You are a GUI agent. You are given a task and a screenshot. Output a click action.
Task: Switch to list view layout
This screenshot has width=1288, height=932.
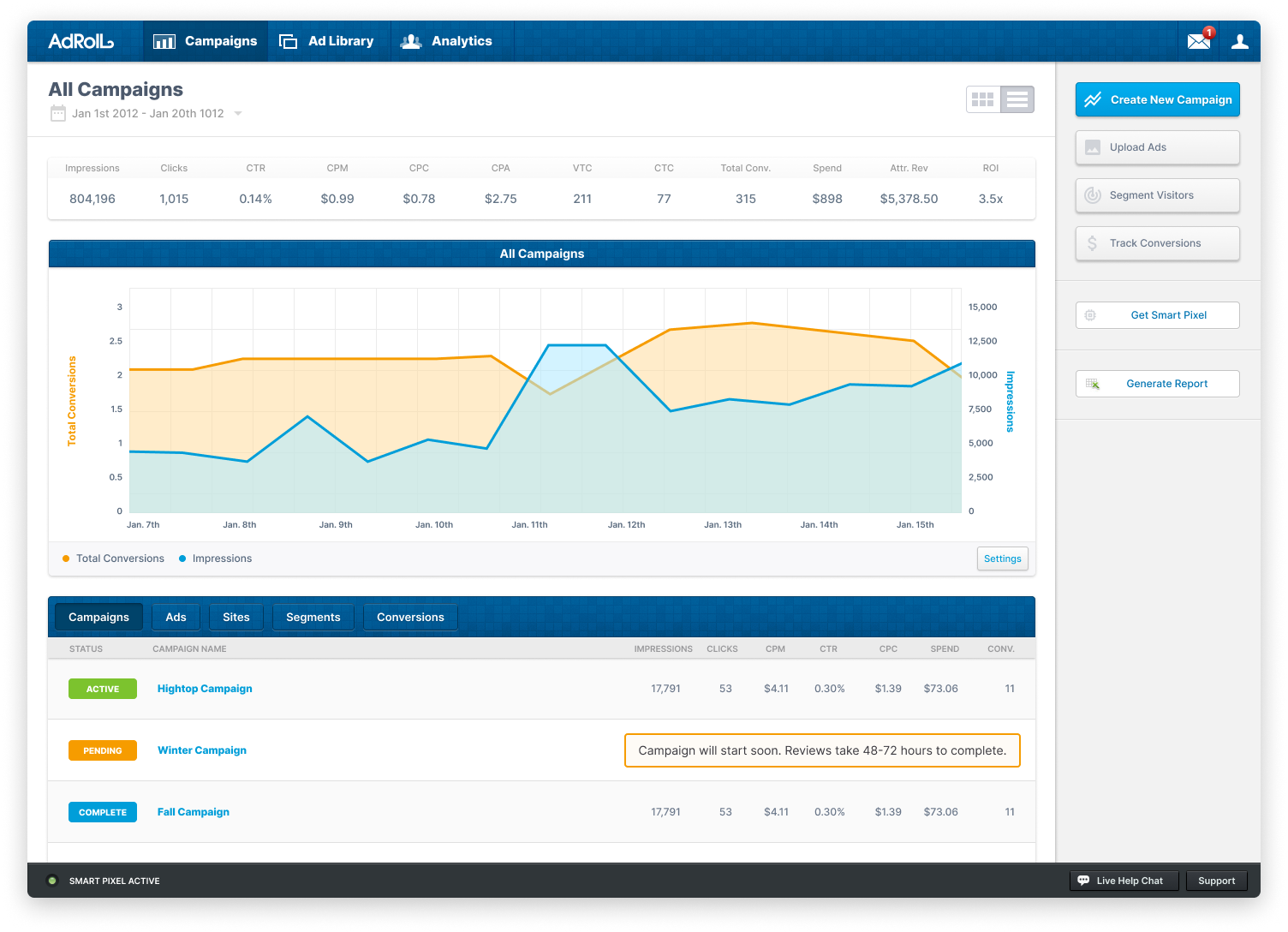coord(1017,99)
